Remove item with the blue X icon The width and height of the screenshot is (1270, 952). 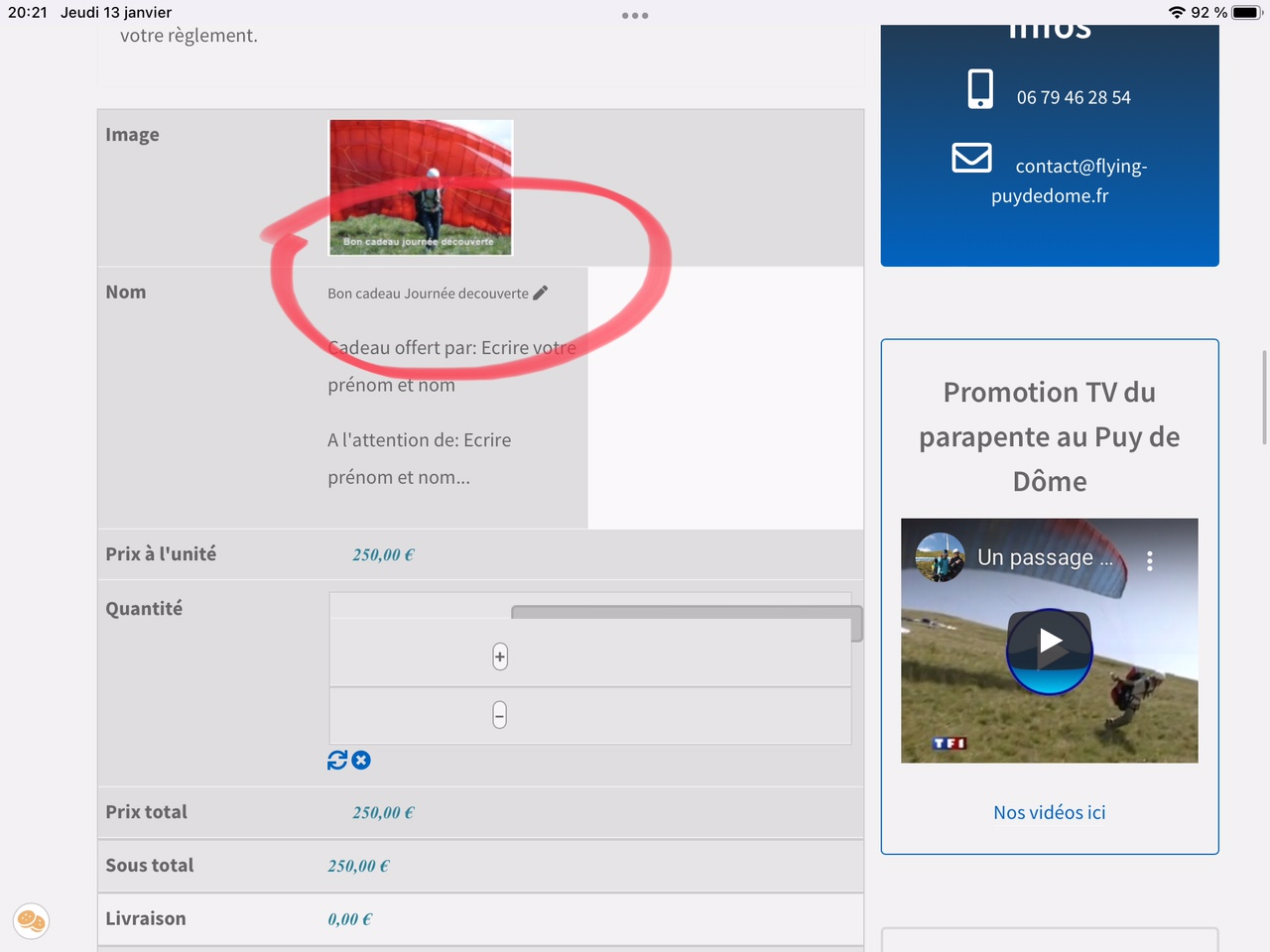click(361, 760)
